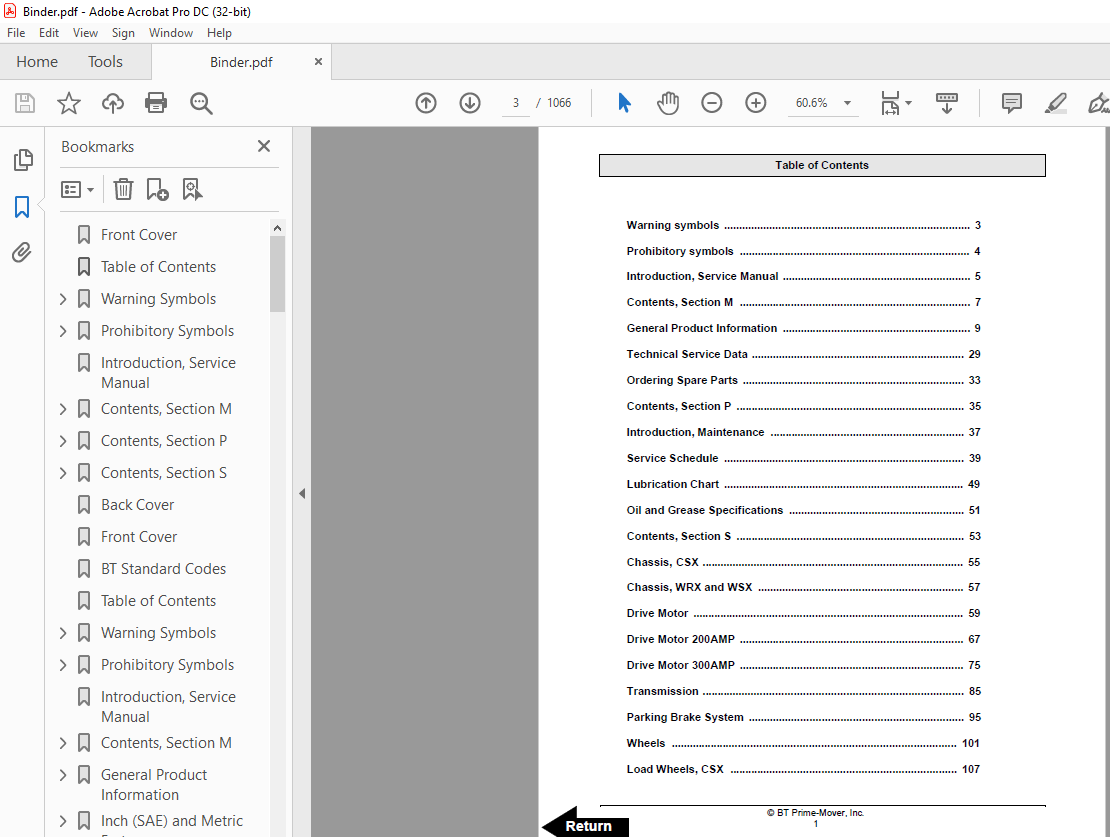Screen dimensions: 1110x837
Task: Activate the Hand pan tool
Action: (x=668, y=103)
